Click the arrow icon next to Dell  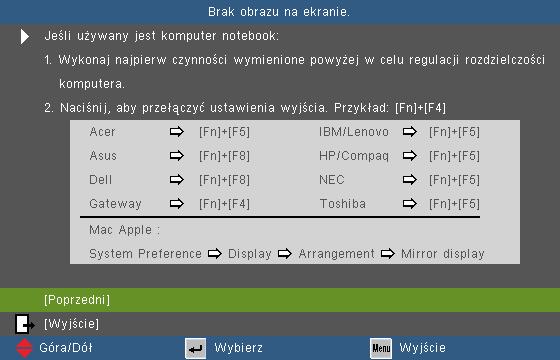(x=176, y=180)
